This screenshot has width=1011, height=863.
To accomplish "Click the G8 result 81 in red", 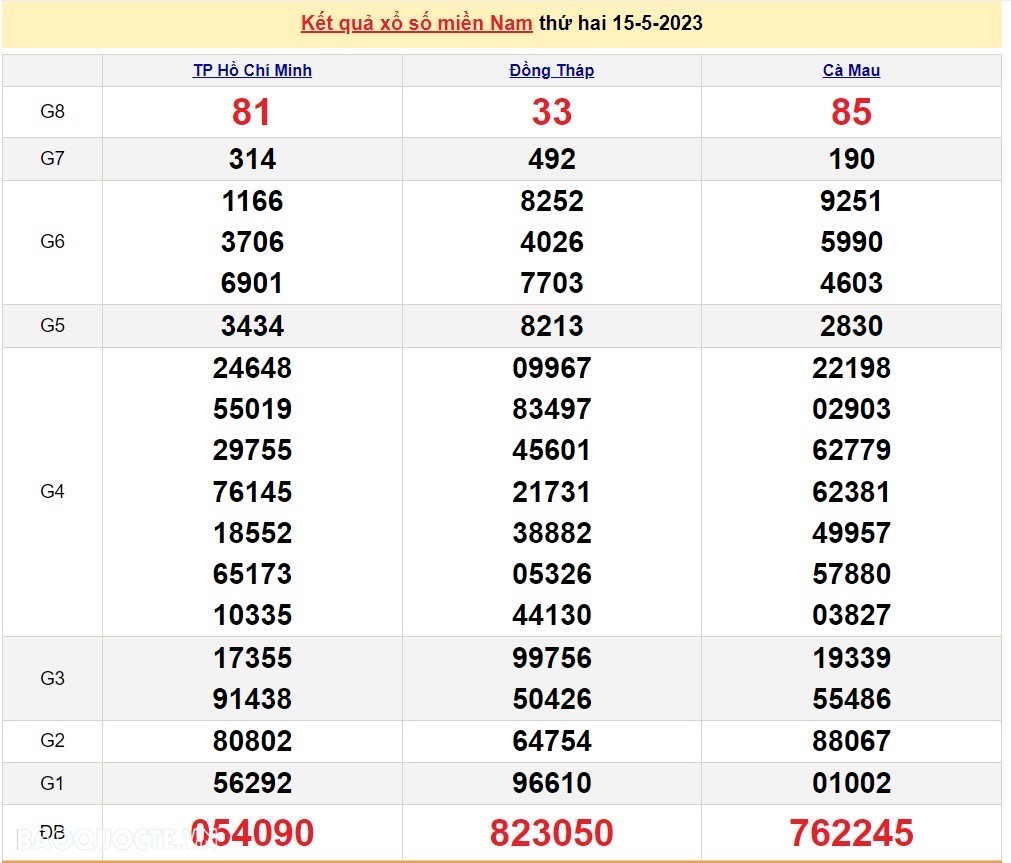I will click(x=252, y=112).
